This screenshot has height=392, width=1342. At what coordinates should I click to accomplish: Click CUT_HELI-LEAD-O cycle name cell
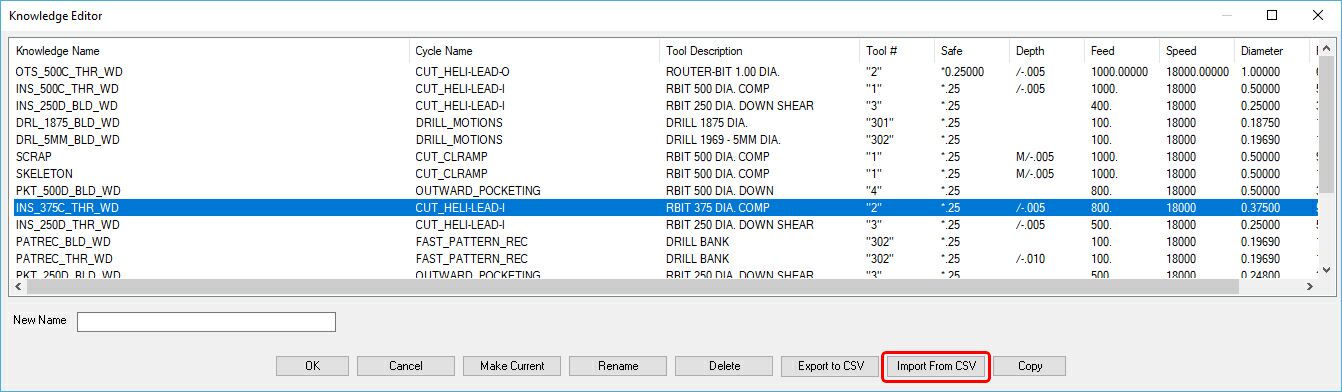click(x=461, y=72)
